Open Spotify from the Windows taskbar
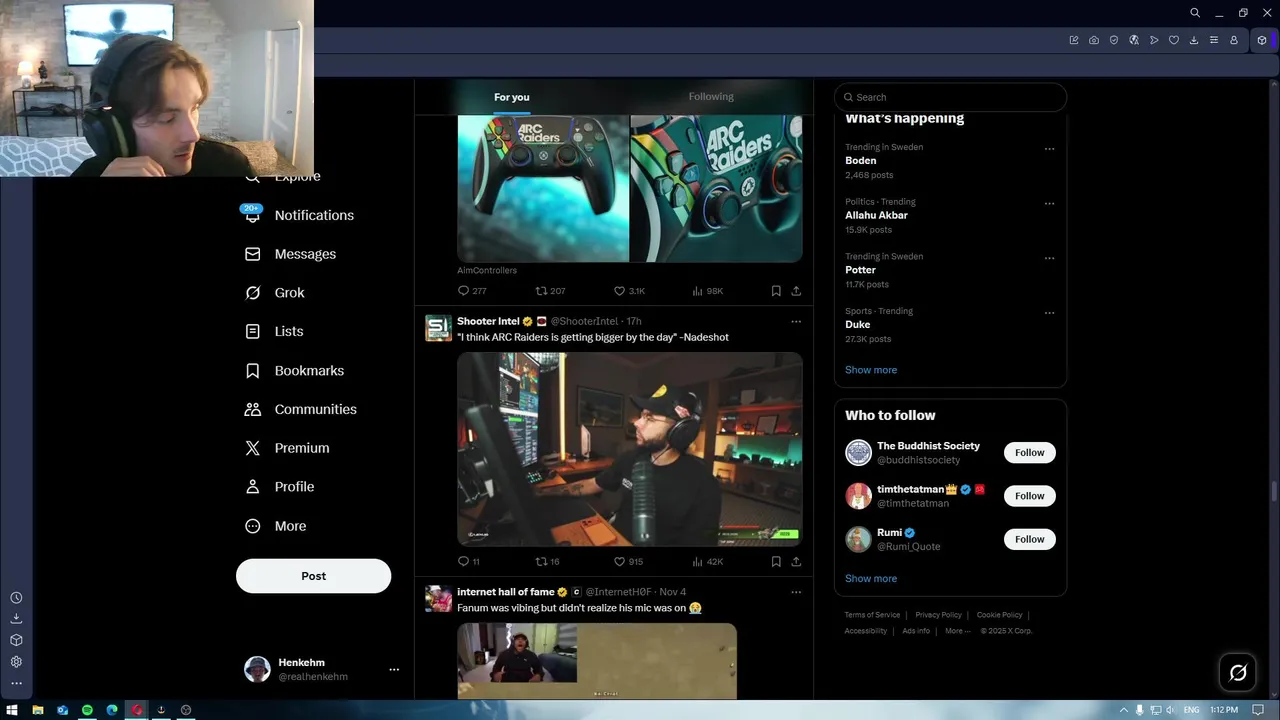1280x720 pixels. tap(87, 710)
